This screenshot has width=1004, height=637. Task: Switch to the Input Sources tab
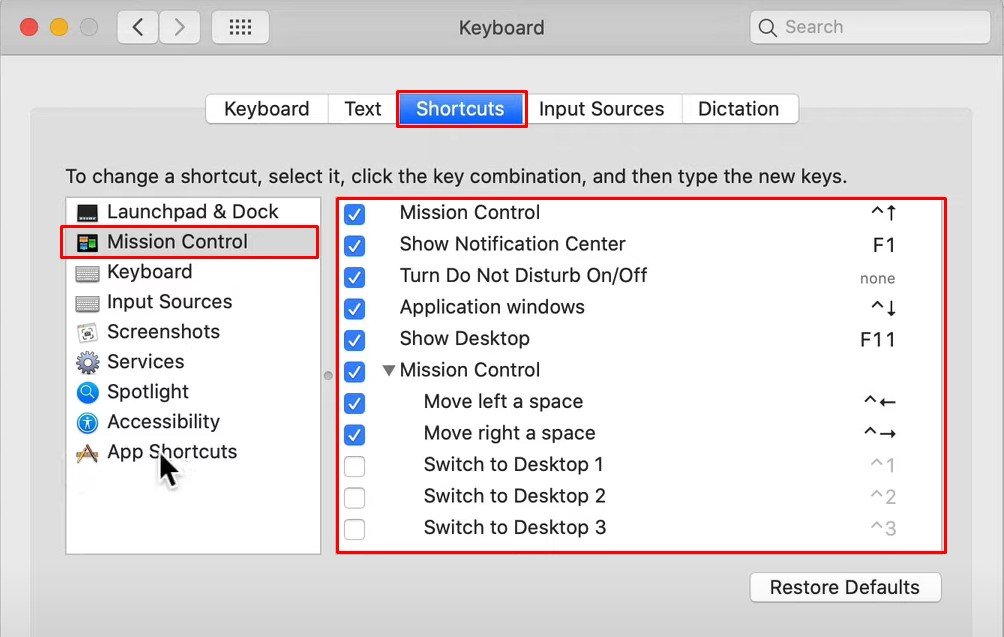(x=601, y=109)
